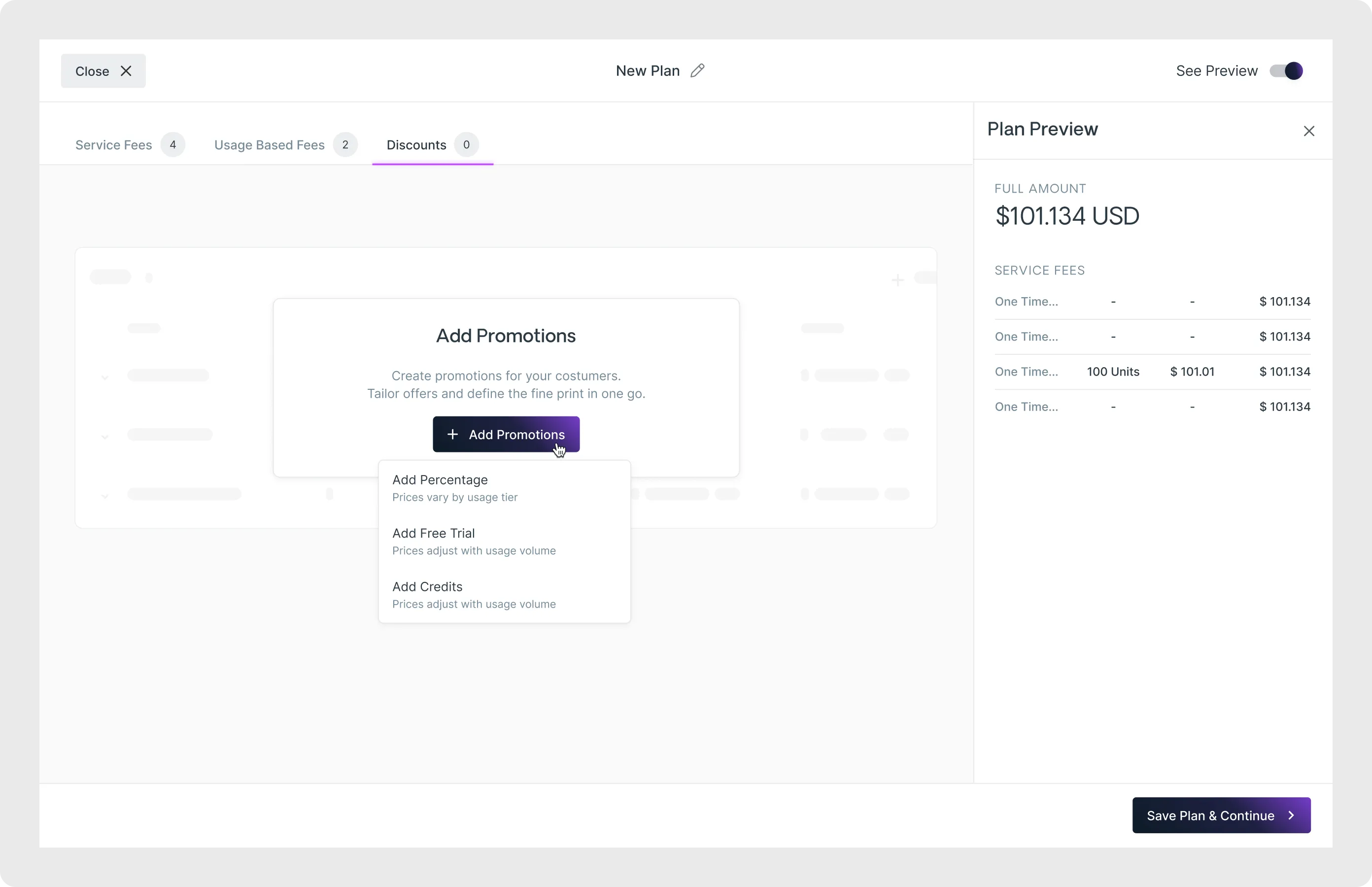Expand the first collapsed row chevron
The height and width of the screenshot is (887, 1372).
[x=105, y=377]
